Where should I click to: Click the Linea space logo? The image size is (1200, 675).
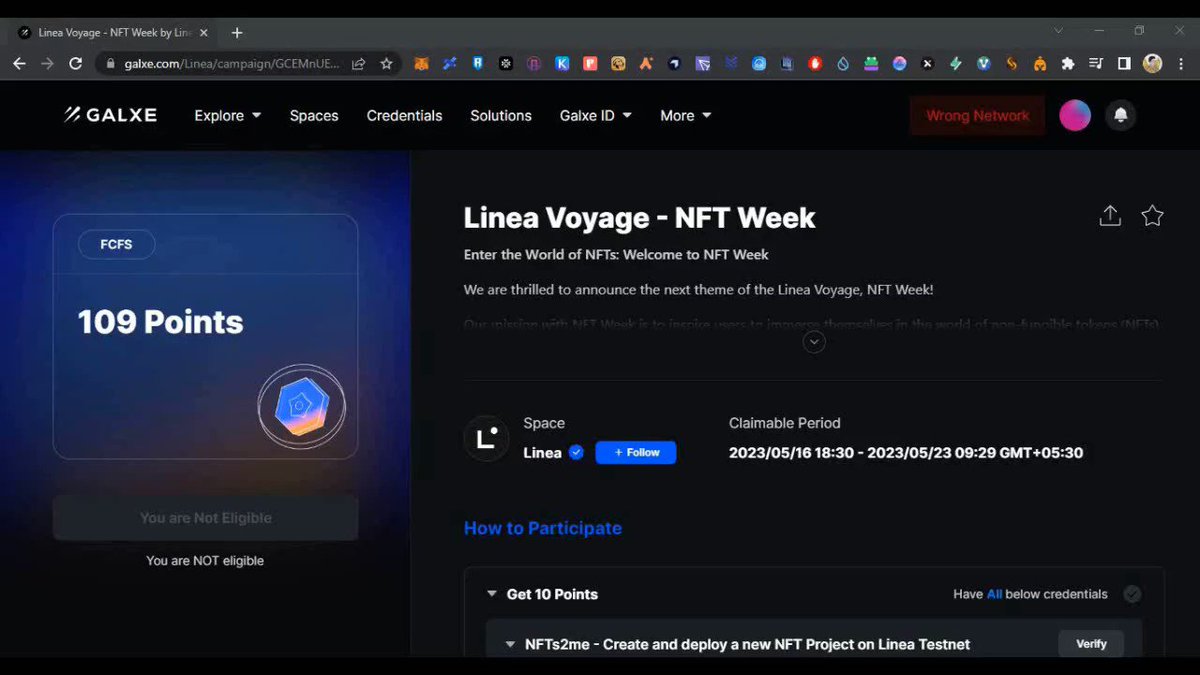pos(487,439)
